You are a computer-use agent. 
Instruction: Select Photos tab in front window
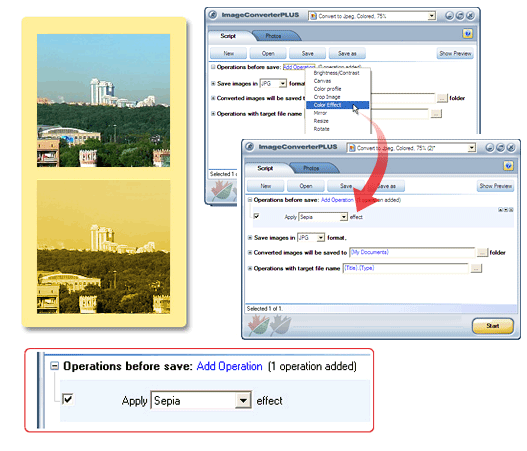(x=311, y=168)
